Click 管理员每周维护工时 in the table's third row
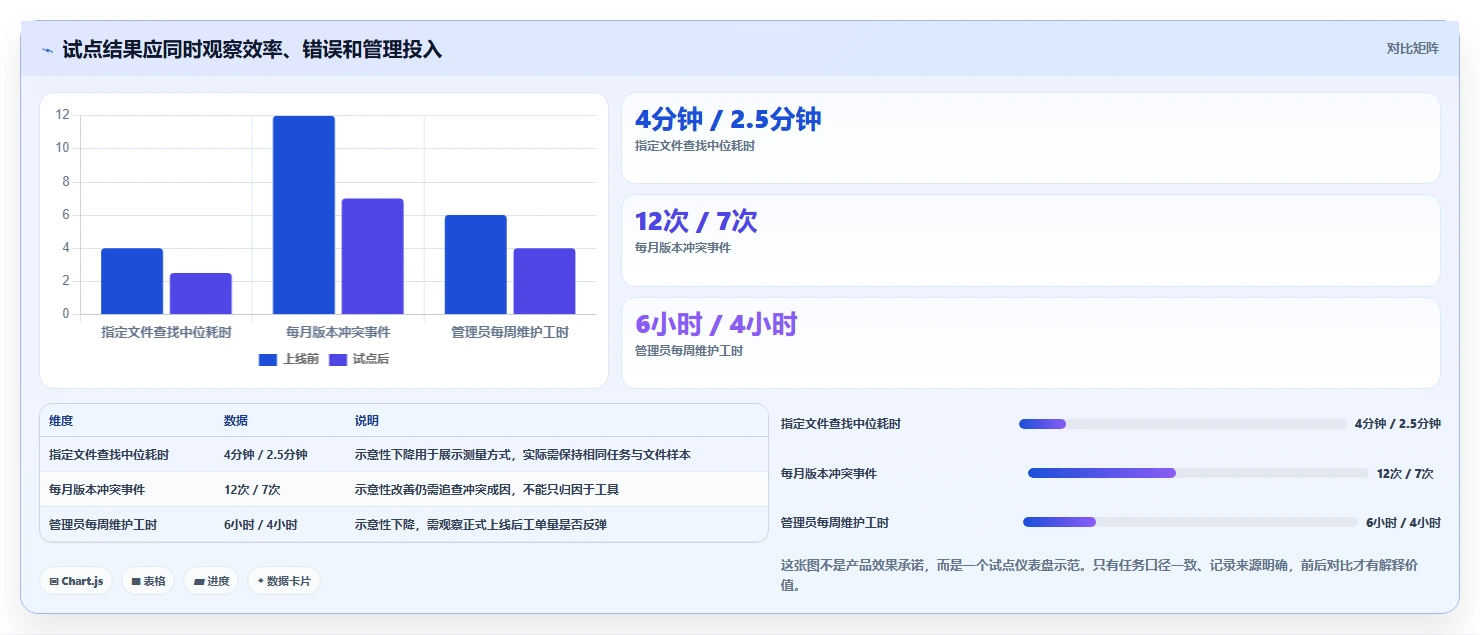 tap(103, 524)
